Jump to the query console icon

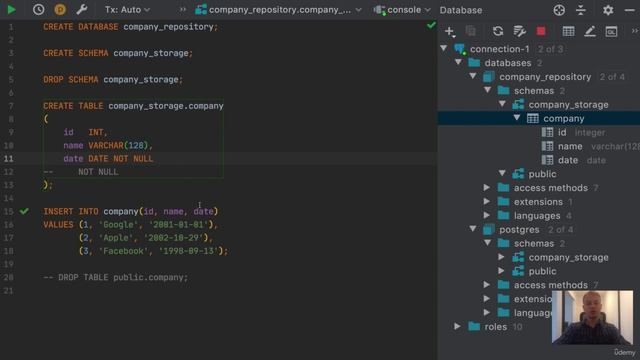coord(611,31)
